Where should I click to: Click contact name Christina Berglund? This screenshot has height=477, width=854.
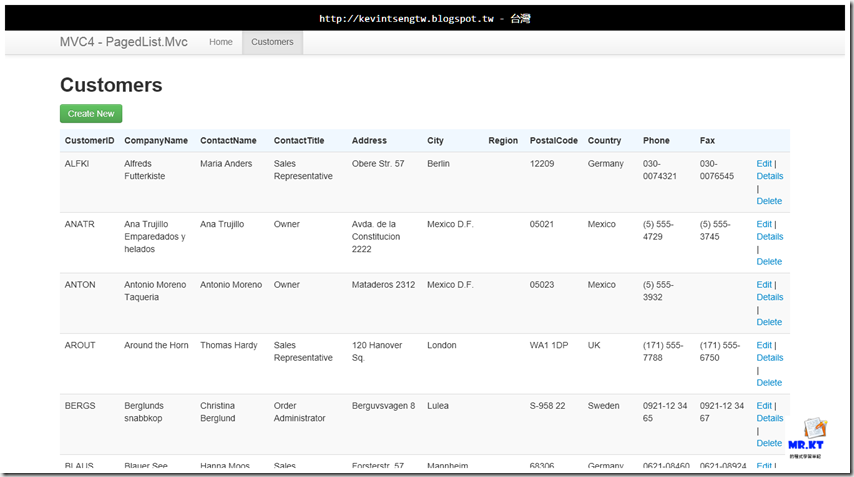pos(217,412)
